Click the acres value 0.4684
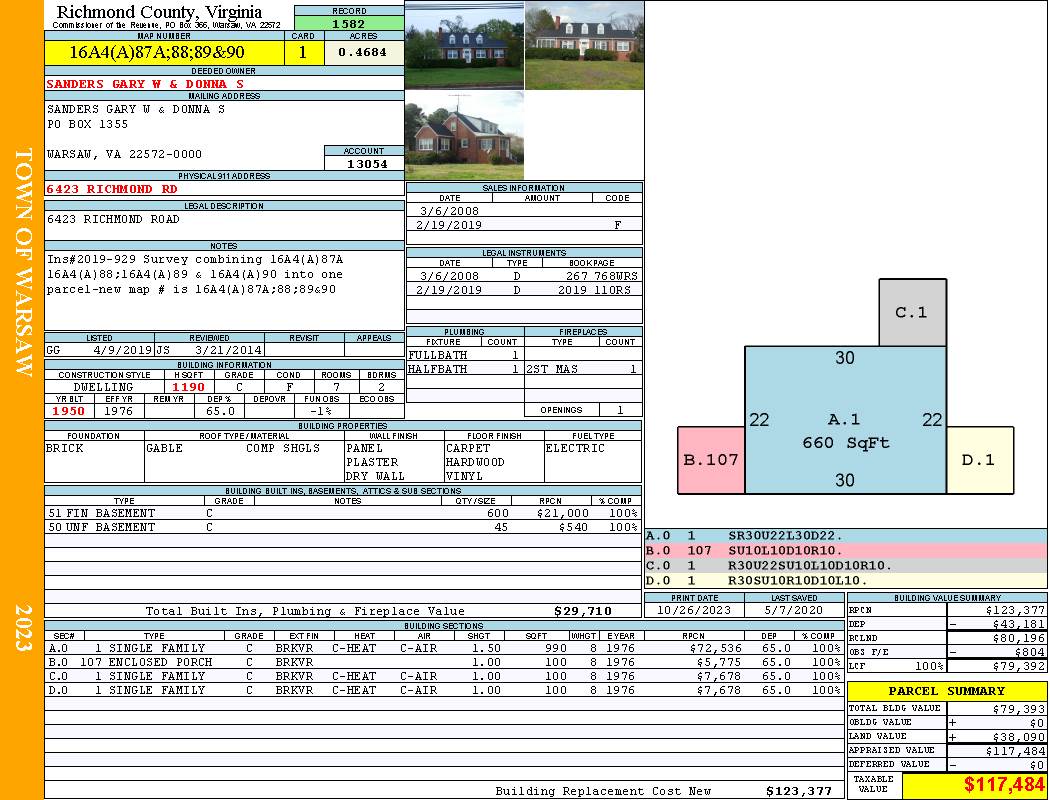 coord(364,52)
